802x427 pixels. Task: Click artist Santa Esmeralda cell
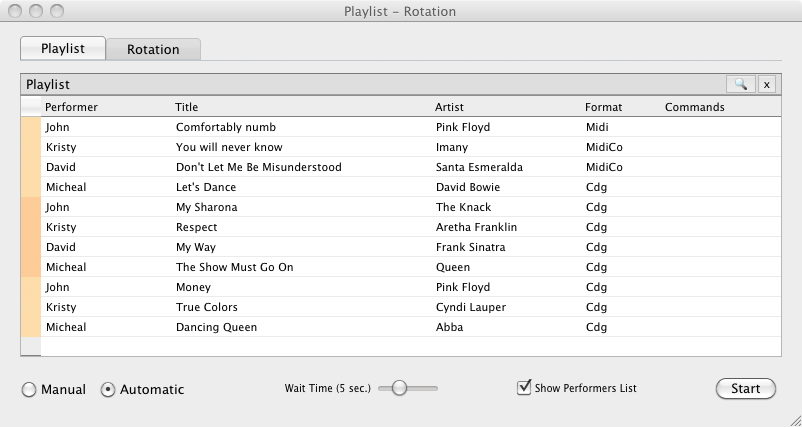pyautogui.click(x=479, y=167)
